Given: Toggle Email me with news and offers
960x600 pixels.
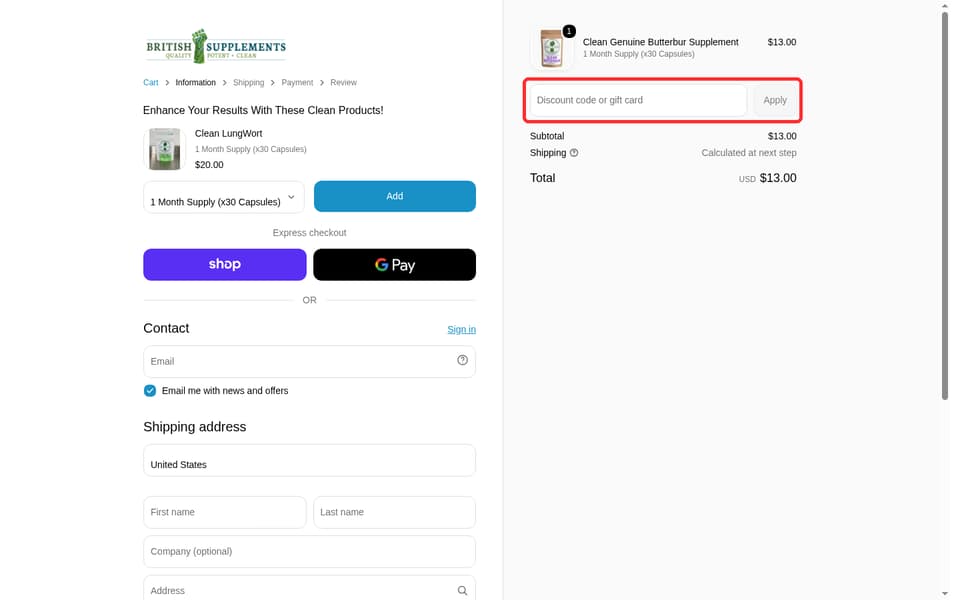Looking at the screenshot, I should pyautogui.click(x=150, y=391).
